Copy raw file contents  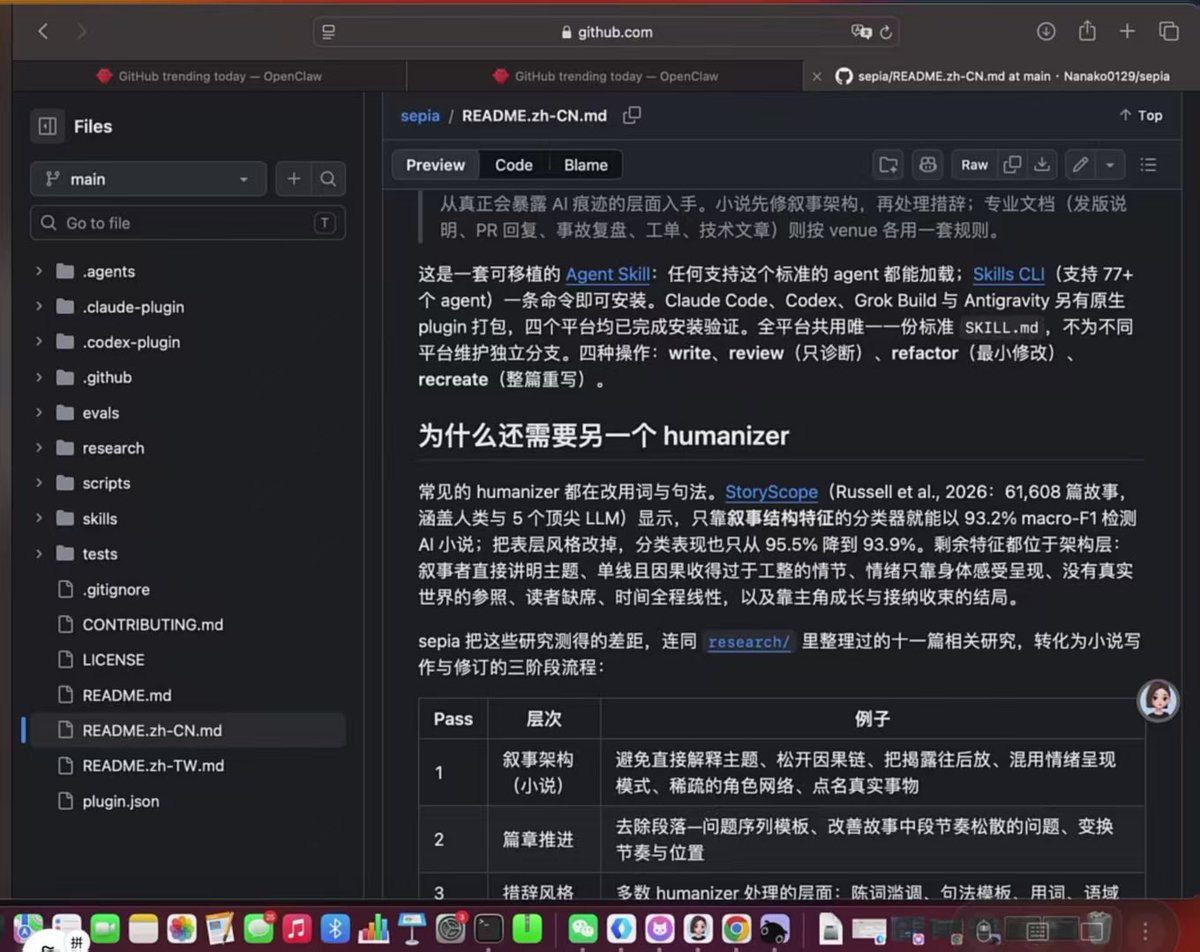click(x=1012, y=165)
